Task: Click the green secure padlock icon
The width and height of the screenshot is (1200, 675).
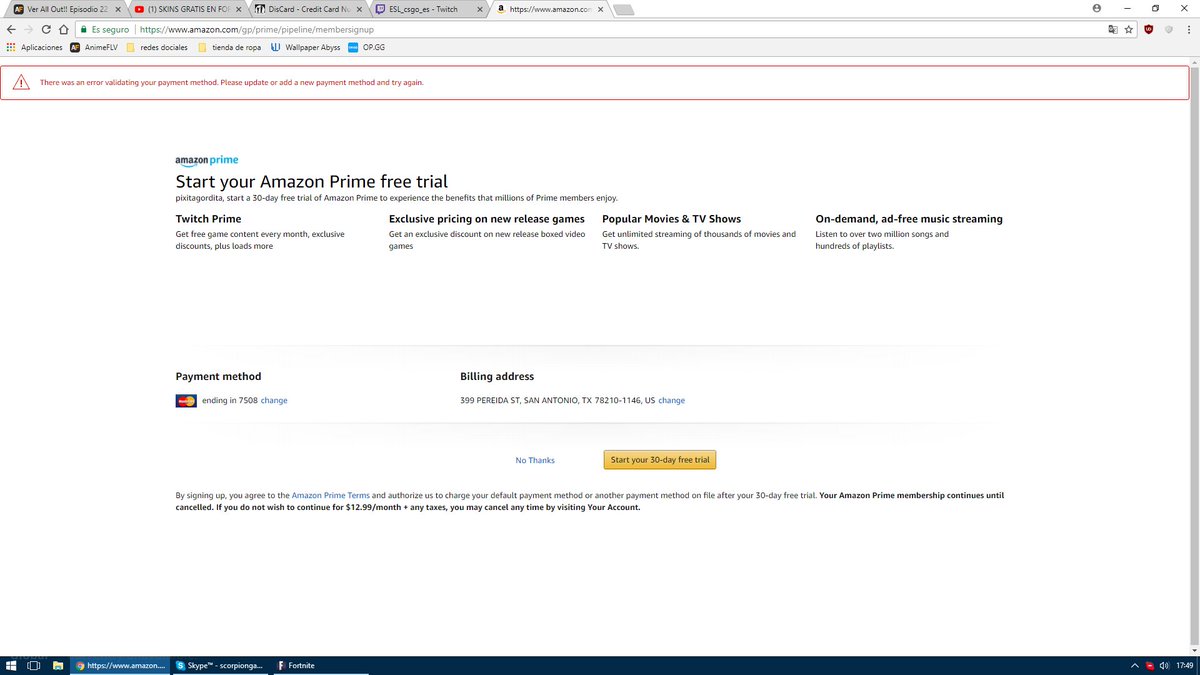Action: click(x=85, y=30)
